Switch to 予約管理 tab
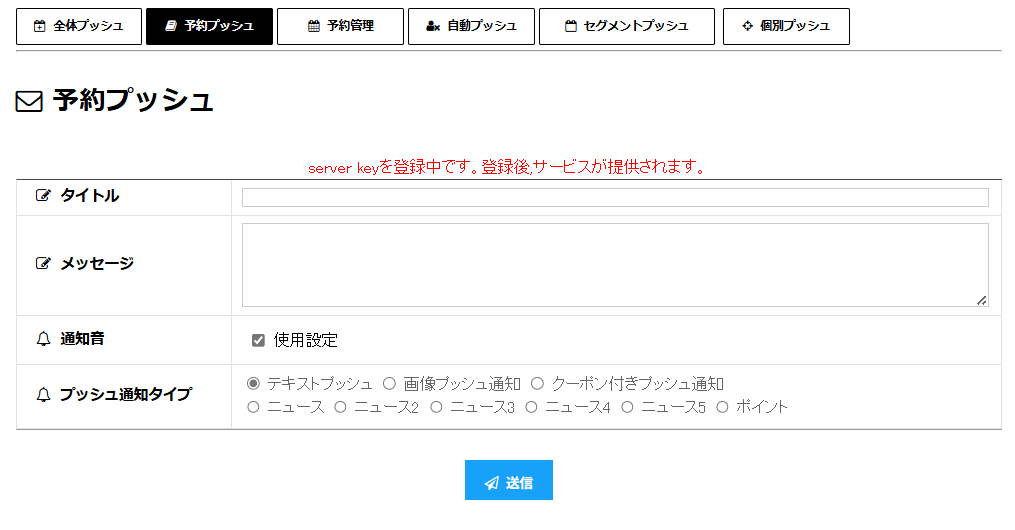Image resolution: width=1015 pixels, height=530 pixels. 340,26
